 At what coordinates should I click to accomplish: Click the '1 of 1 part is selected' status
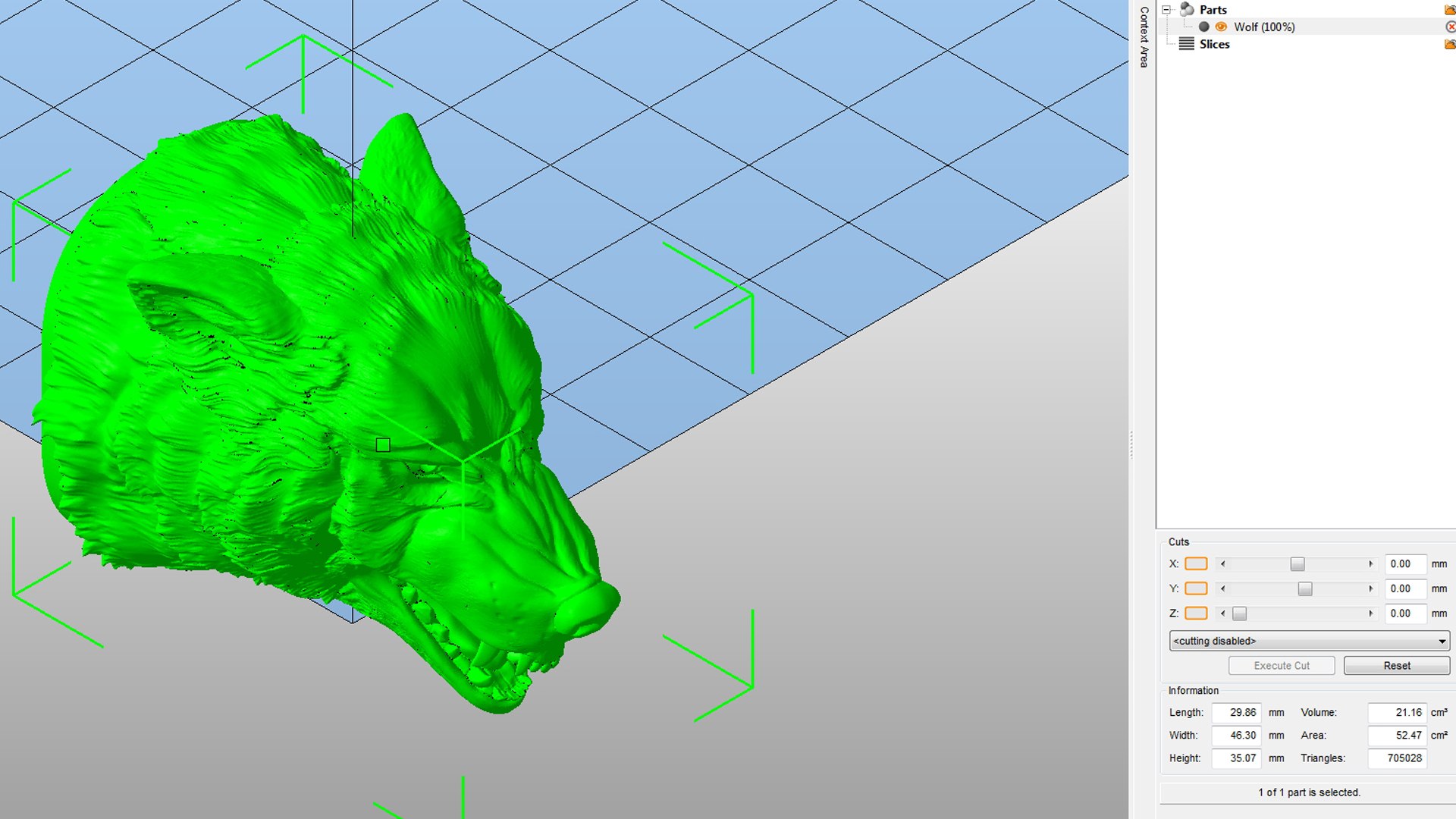[1309, 792]
